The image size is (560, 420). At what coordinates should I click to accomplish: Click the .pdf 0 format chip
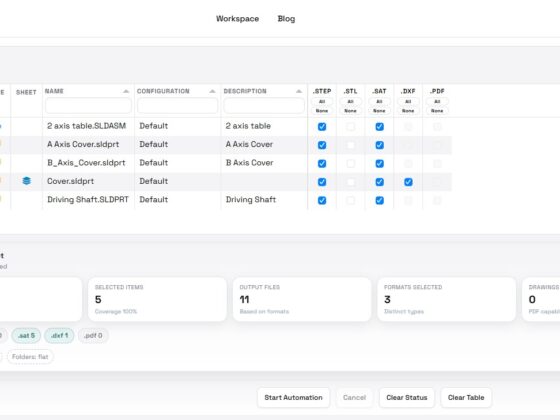coord(93,336)
